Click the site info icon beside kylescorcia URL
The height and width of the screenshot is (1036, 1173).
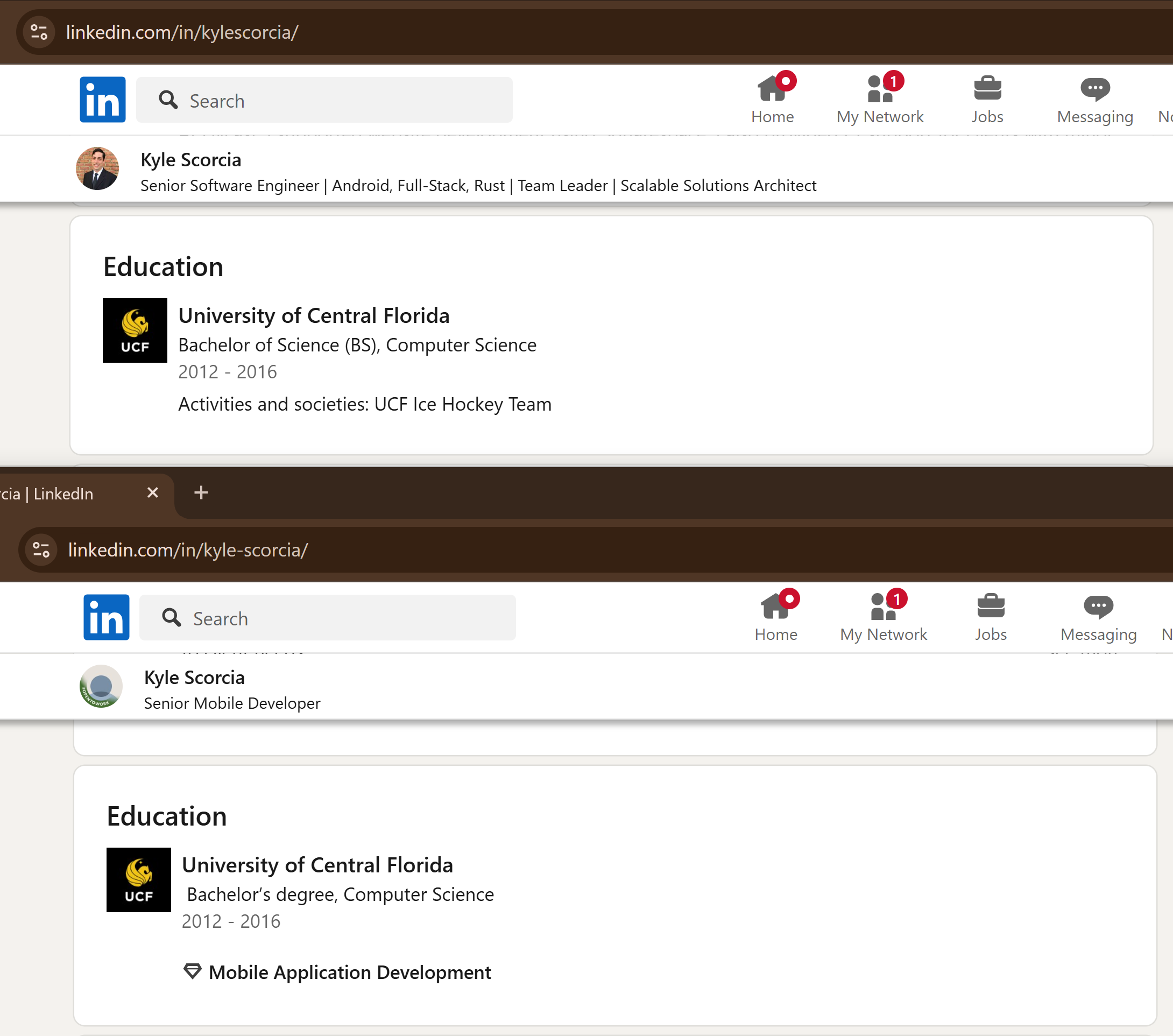click(39, 32)
